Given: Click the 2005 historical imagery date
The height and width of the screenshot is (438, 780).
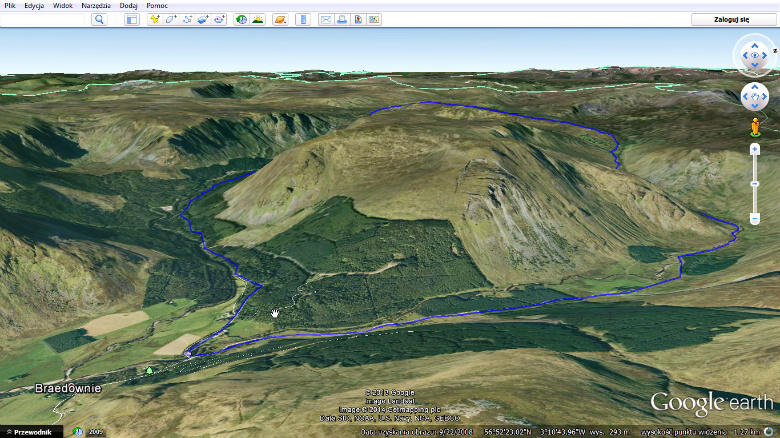Looking at the screenshot, I should click(x=95, y=431).
